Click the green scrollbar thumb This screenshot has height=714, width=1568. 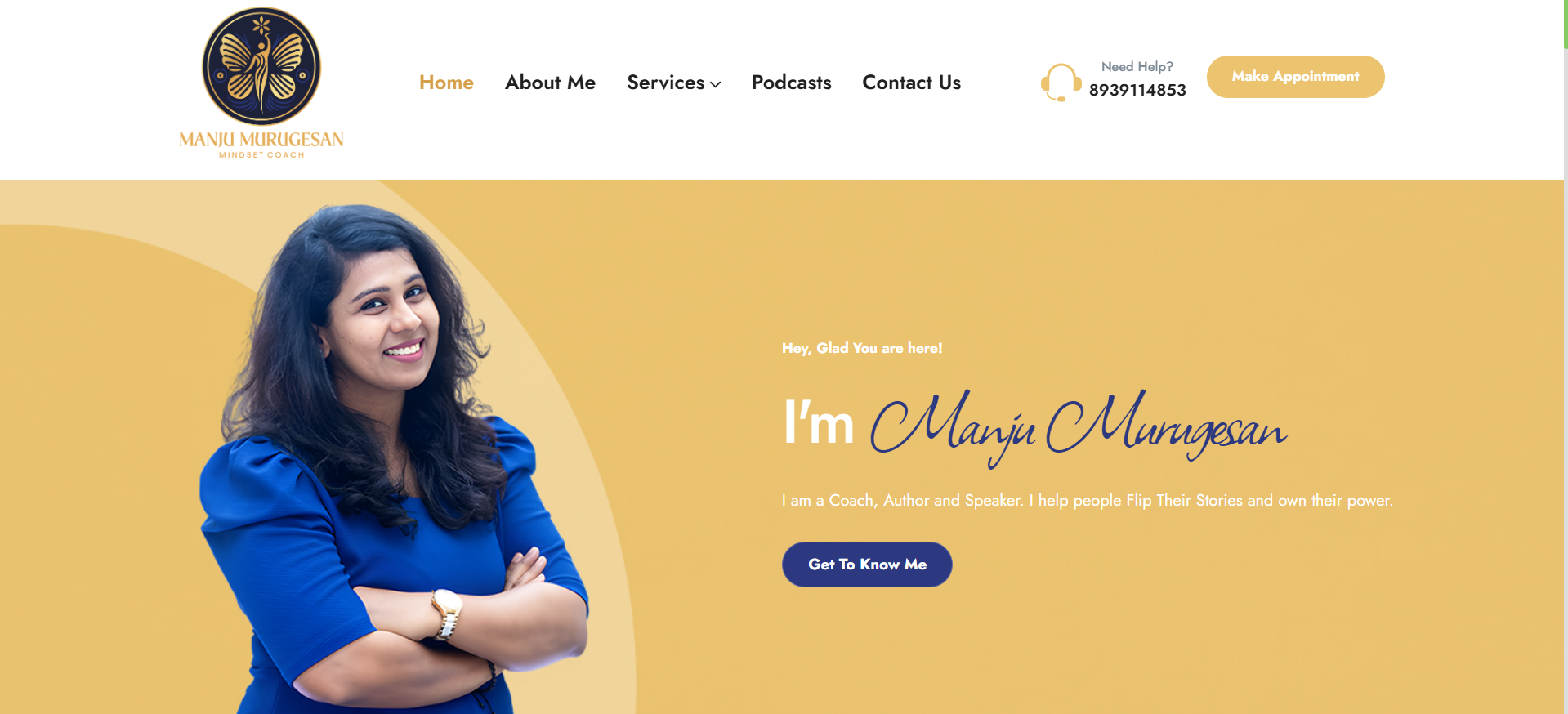click(1566, 25)
